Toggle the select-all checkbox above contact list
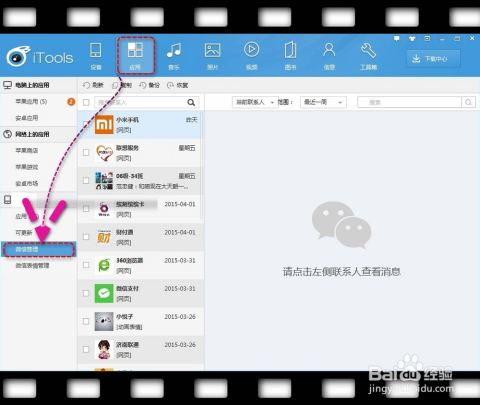This screenshot has width=480, height=405. [86, 102]
